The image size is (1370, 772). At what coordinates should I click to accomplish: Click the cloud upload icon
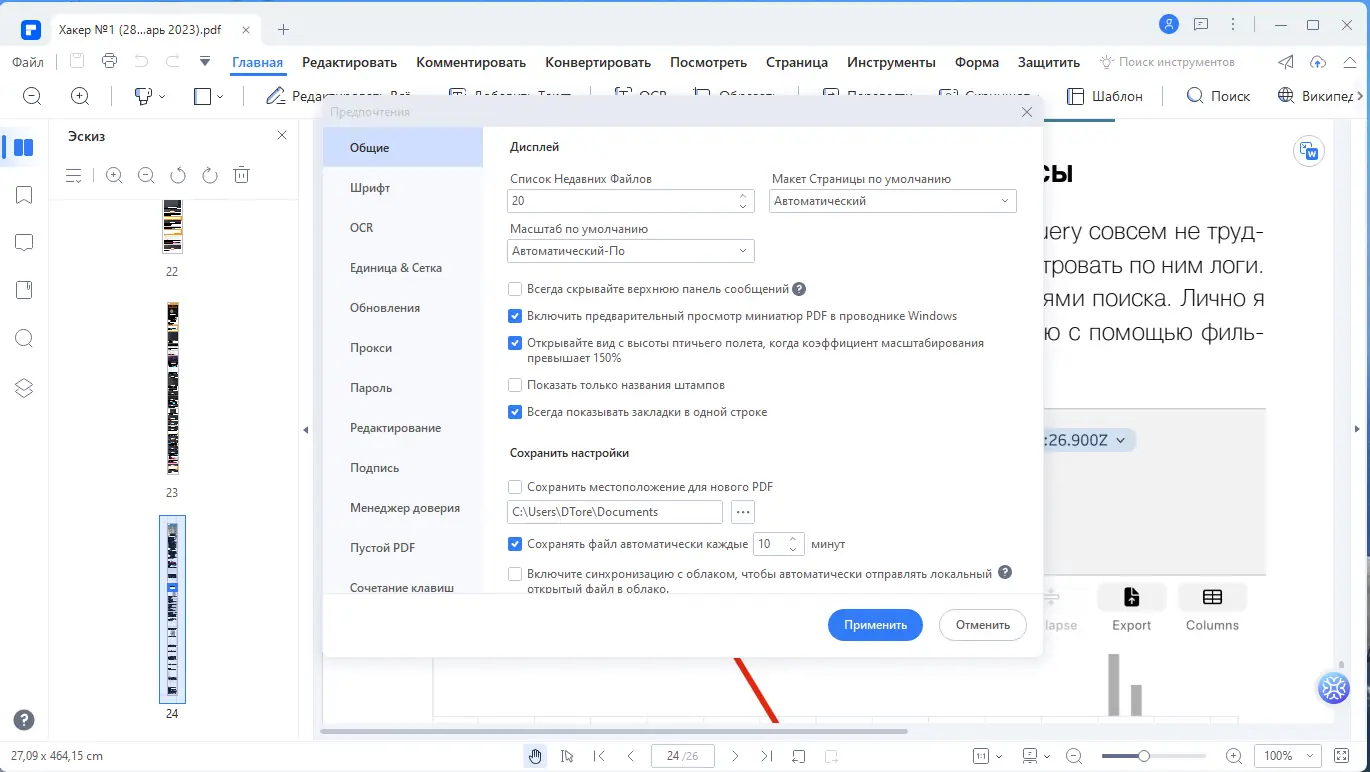1318,62
